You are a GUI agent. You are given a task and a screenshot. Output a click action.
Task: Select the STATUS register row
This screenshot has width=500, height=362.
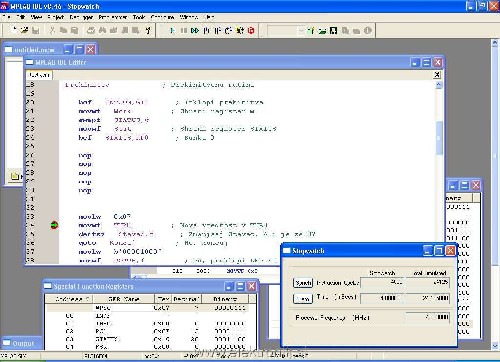coord(148,339)
